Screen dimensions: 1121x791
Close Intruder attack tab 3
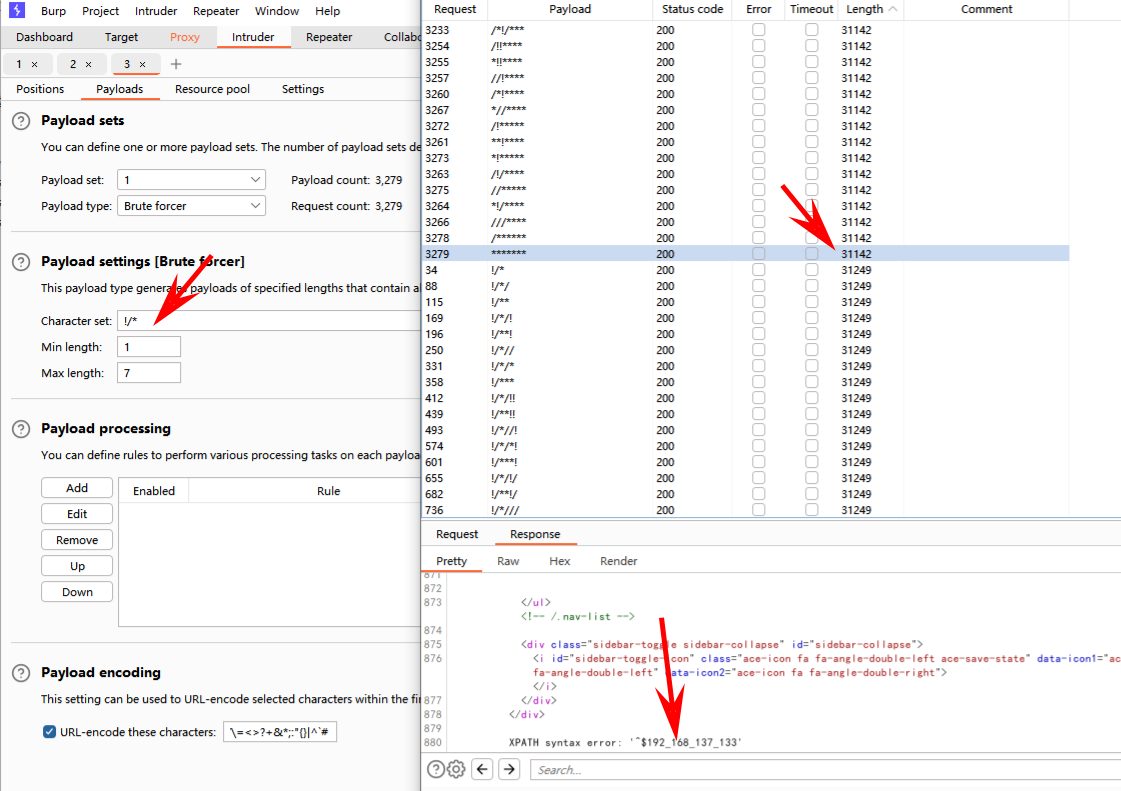(142, 64)
